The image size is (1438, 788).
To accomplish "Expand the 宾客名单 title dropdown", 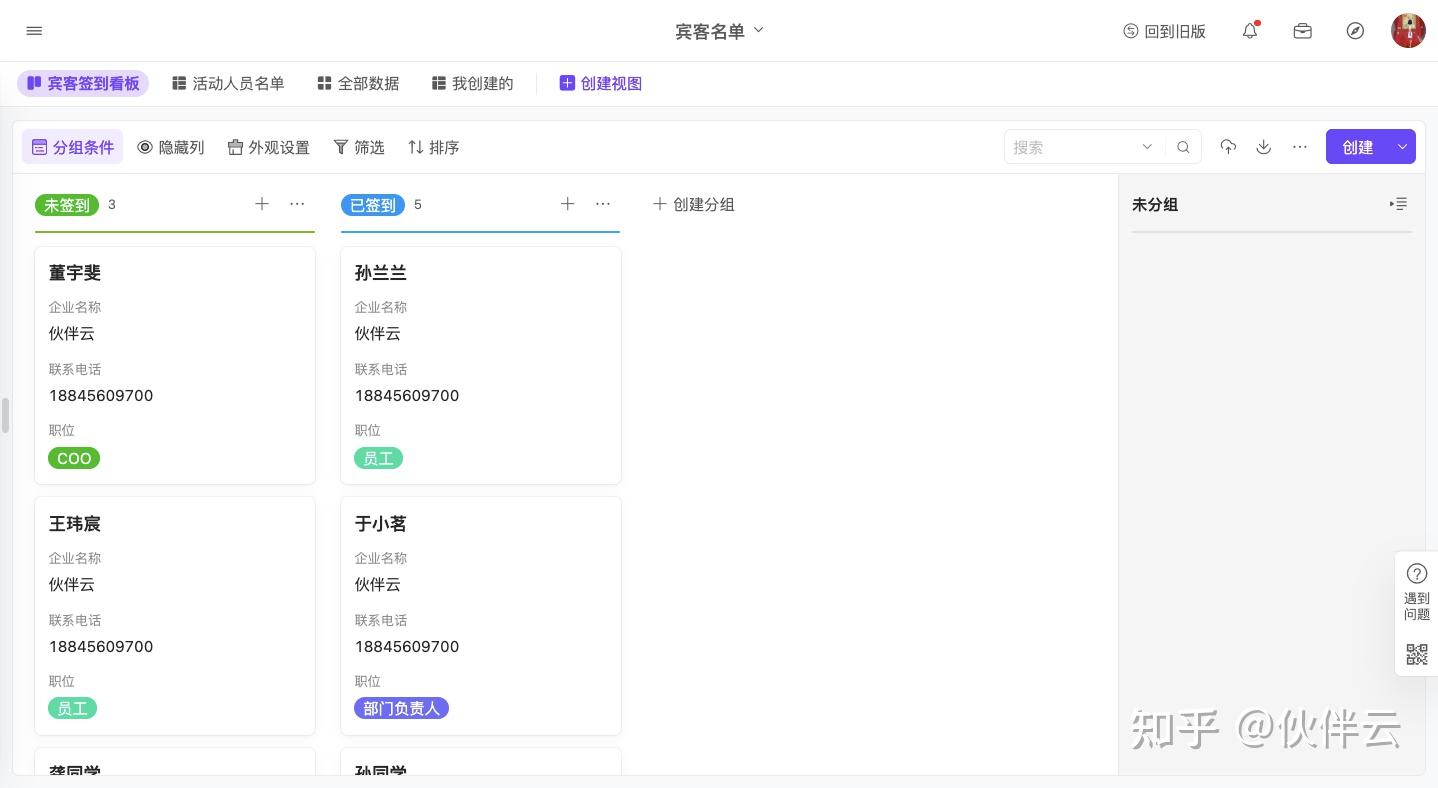I will tap(758, 30).
